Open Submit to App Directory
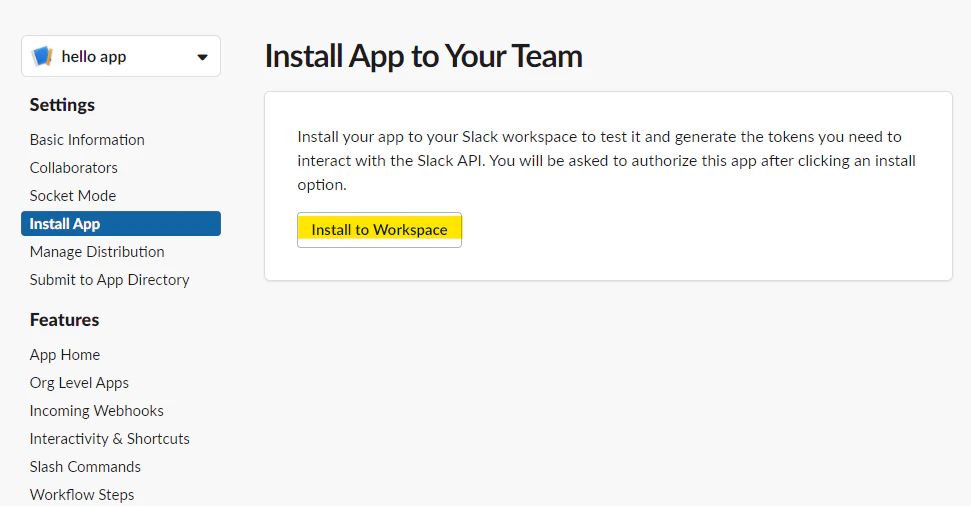The height and width of the screenshot is (506, 971). pyautogui.click(x=109, y=280)
